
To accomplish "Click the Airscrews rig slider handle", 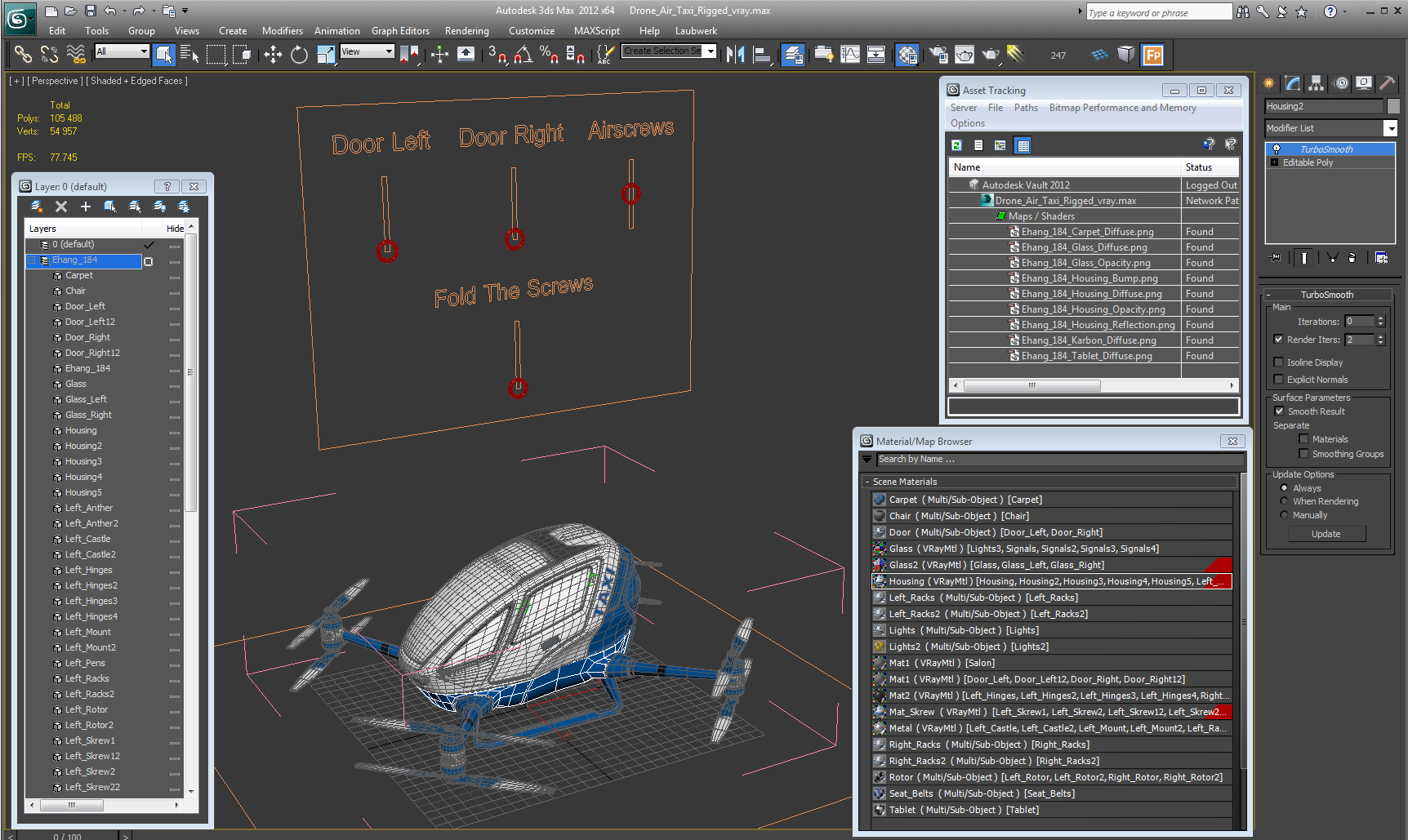I will coord(631,193).
